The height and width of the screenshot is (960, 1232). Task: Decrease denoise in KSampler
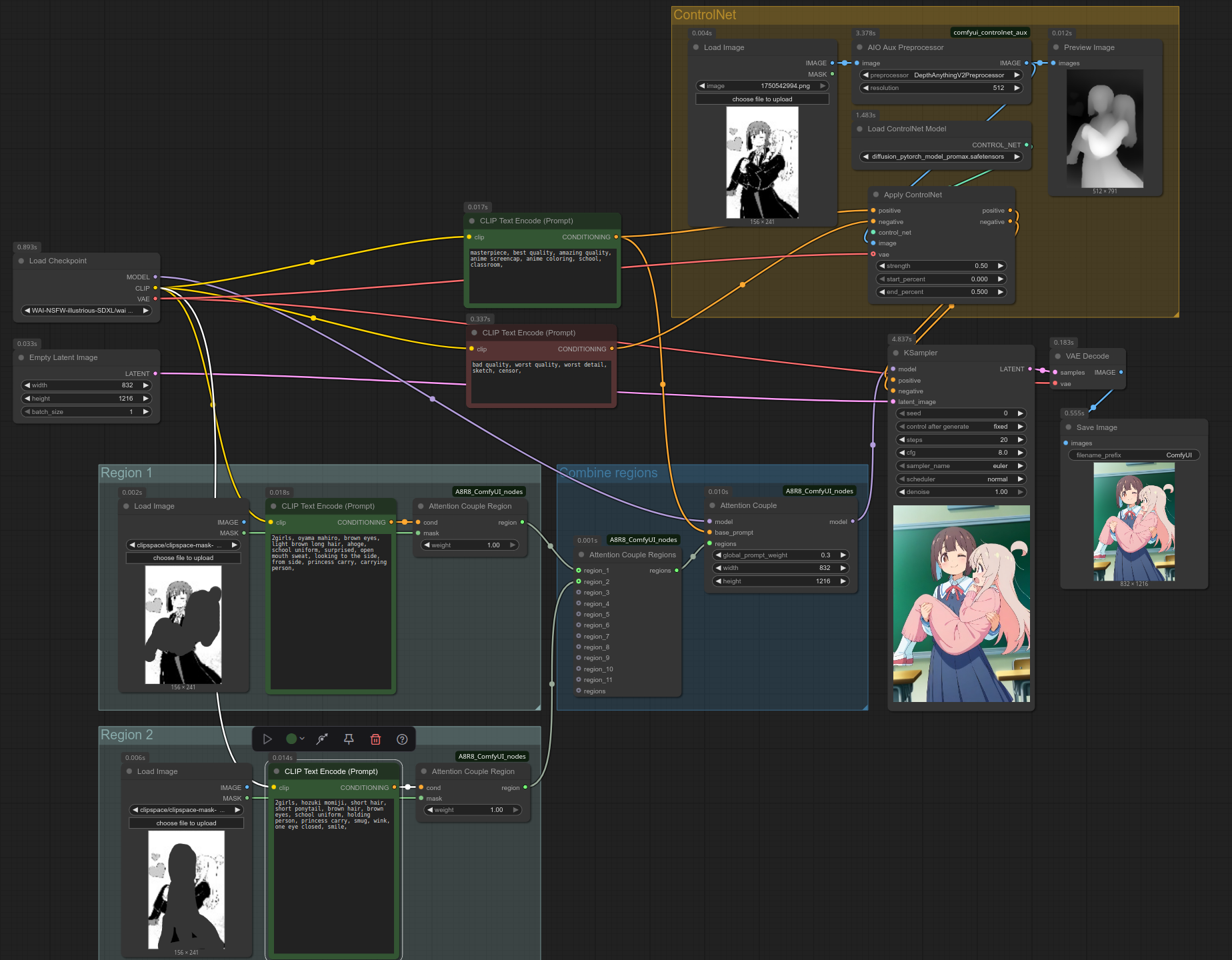coord(902,492)
